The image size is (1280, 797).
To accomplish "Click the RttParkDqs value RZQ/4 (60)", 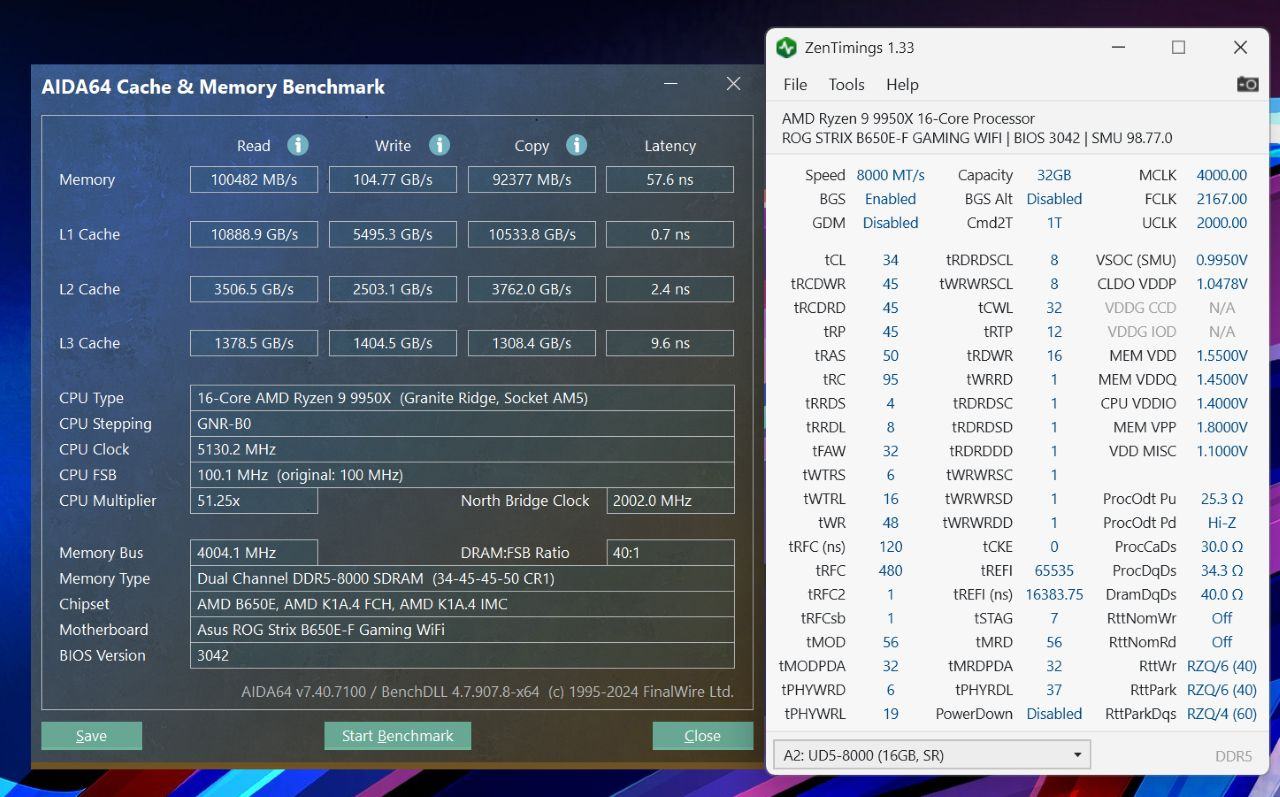I will click(1222, 714).
